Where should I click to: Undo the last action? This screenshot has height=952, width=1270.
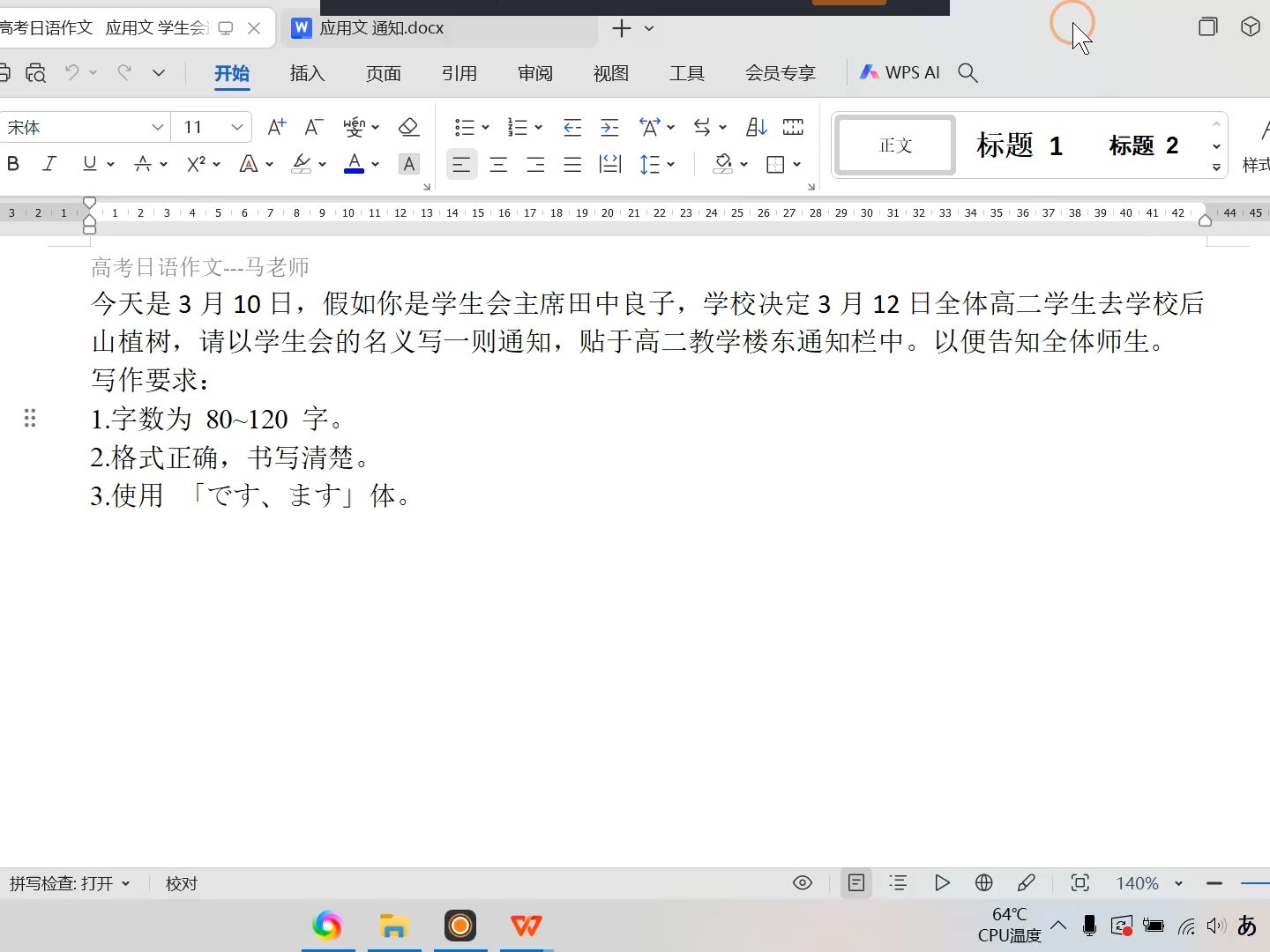tap(72, 72)
